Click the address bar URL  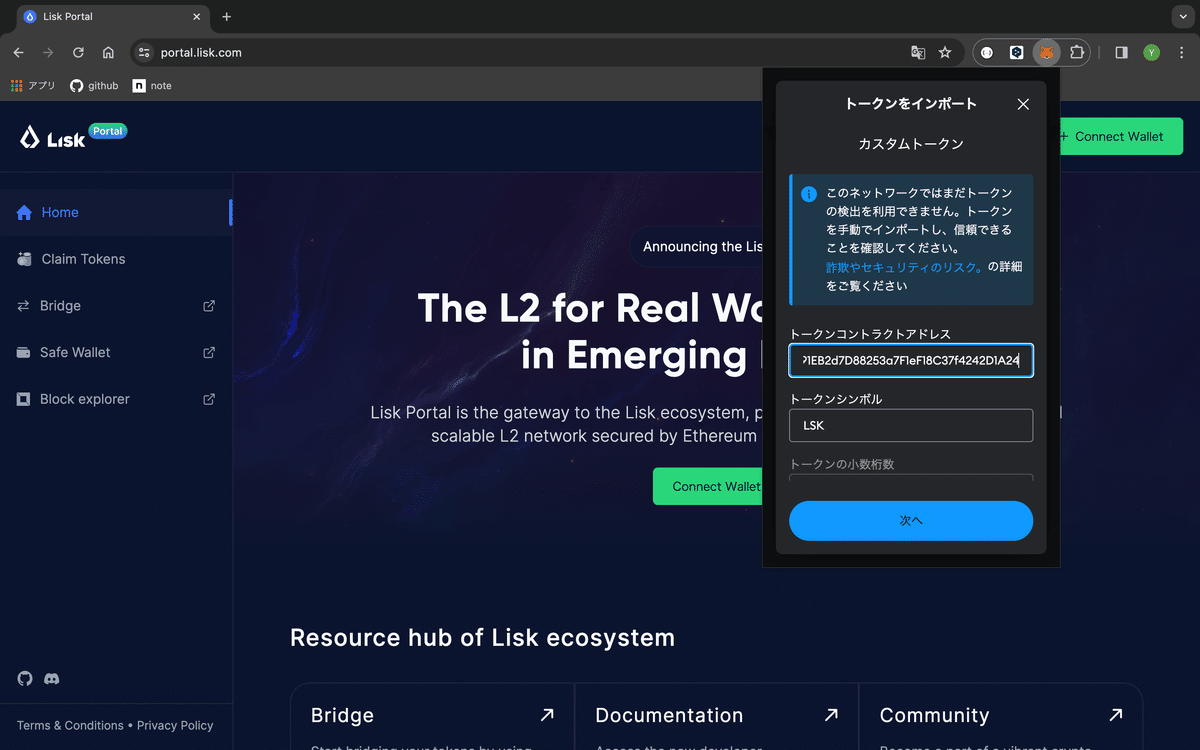(201, 53)
